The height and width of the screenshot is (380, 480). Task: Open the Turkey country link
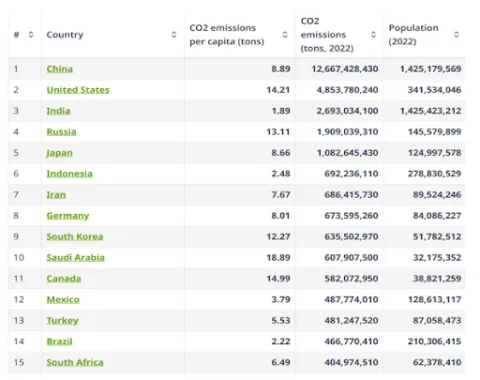click(x=62, y=320)
